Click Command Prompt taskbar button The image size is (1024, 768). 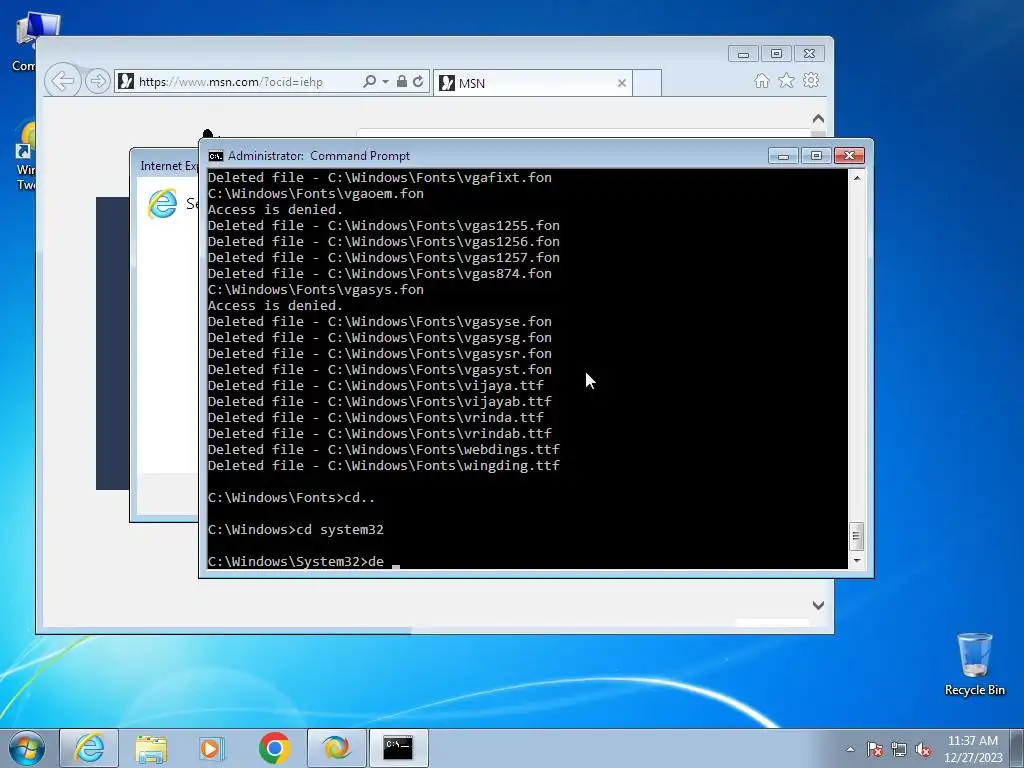click(x=398, y=748)
